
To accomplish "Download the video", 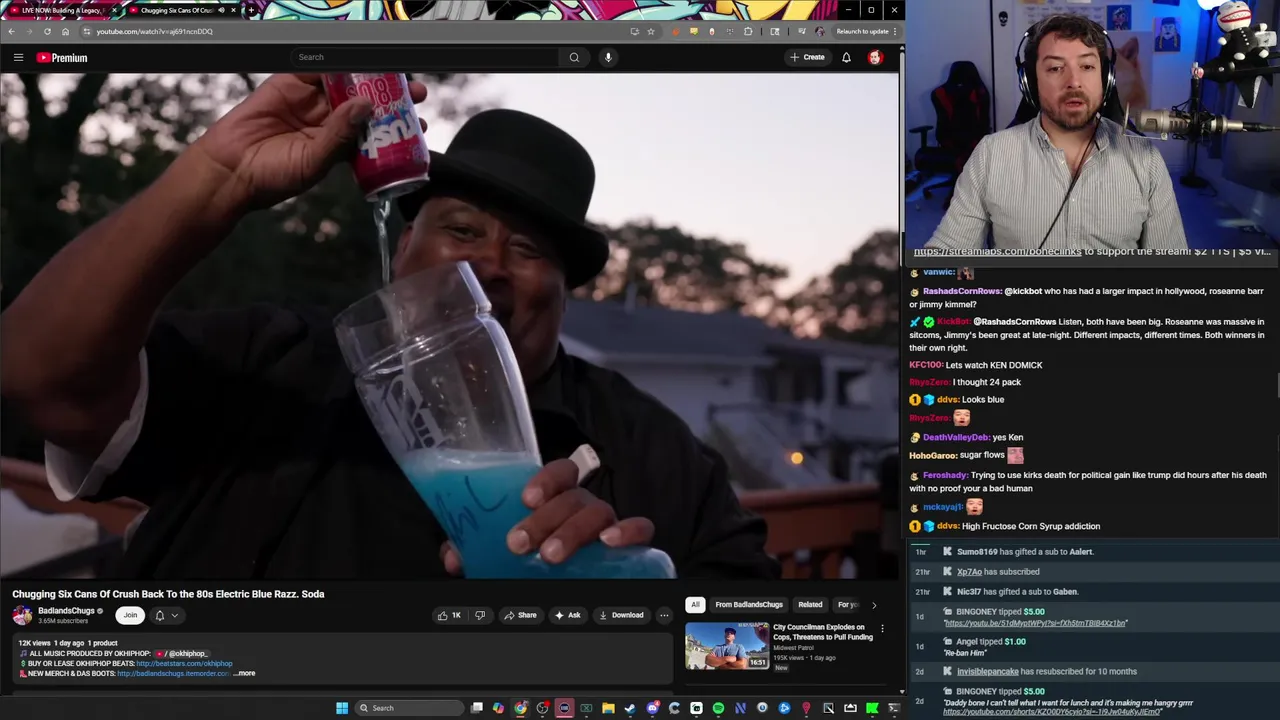I will pyautogui.click(x=621, y=615).
